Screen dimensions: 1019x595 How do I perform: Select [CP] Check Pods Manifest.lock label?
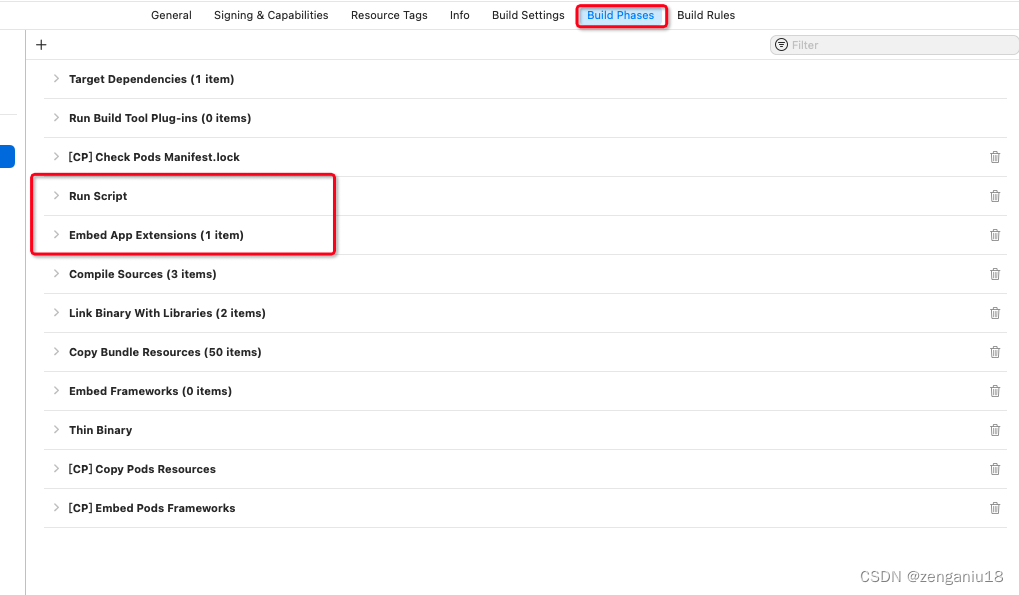154,157
